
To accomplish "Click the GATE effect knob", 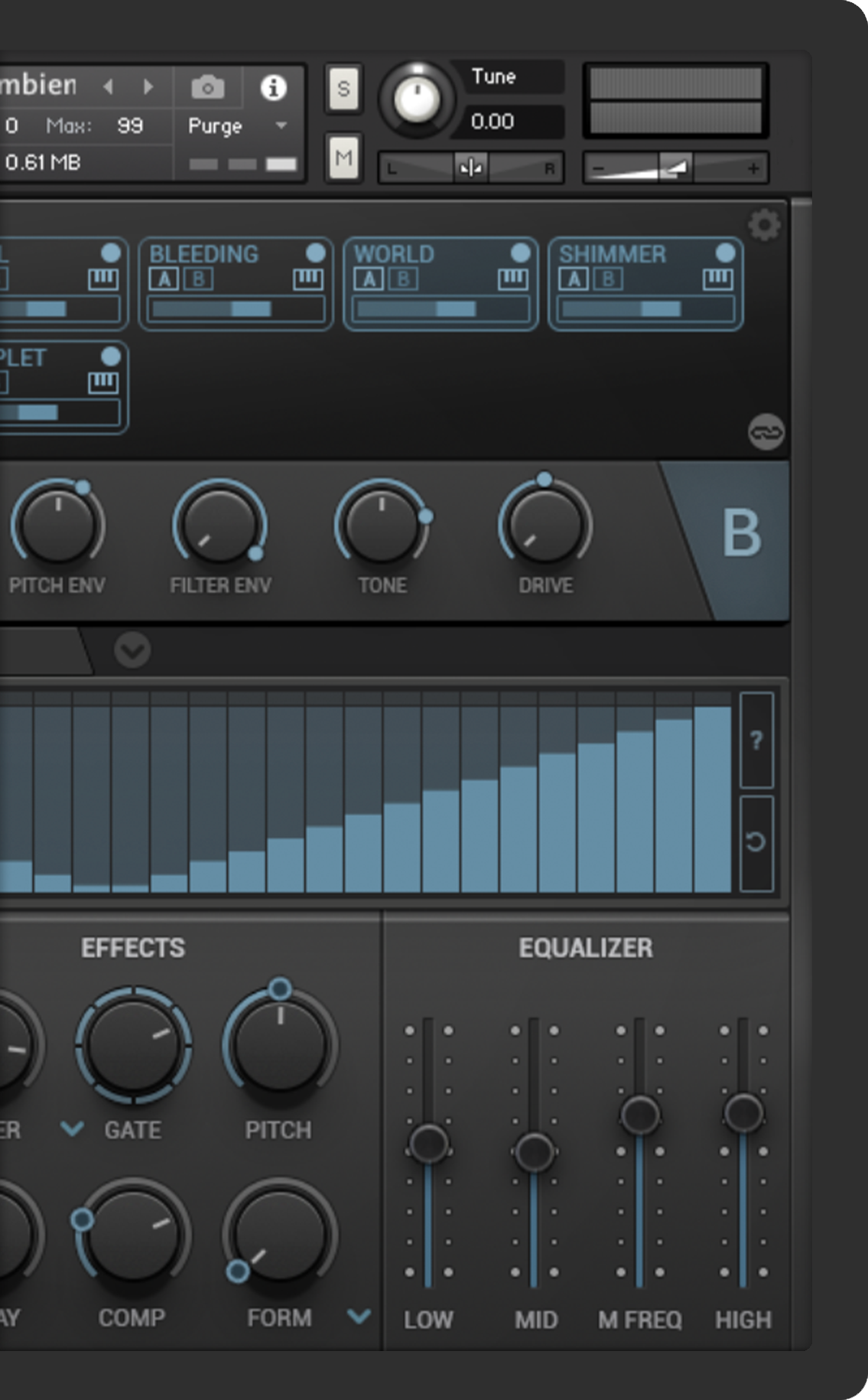I will coord(133,1045).
